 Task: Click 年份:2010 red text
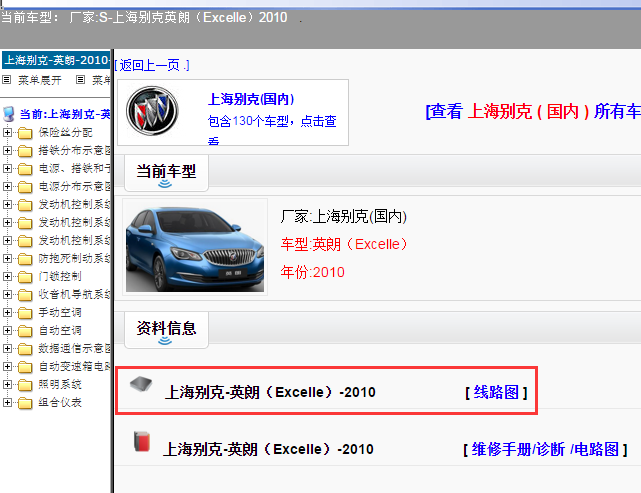[312, 272]
